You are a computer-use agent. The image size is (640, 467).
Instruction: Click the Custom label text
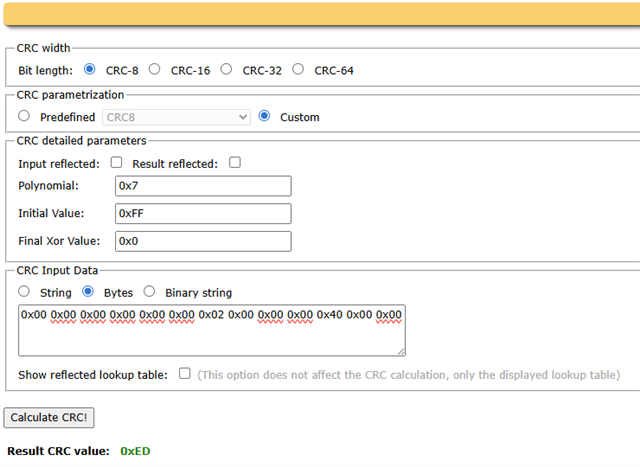[300, 117]
